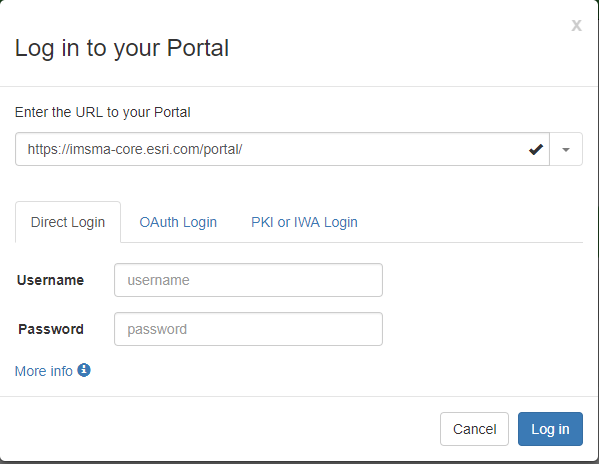
Task: Click the https://imsma-core.esri.com/portal/ URL text
Action: (x=135, y=149)
